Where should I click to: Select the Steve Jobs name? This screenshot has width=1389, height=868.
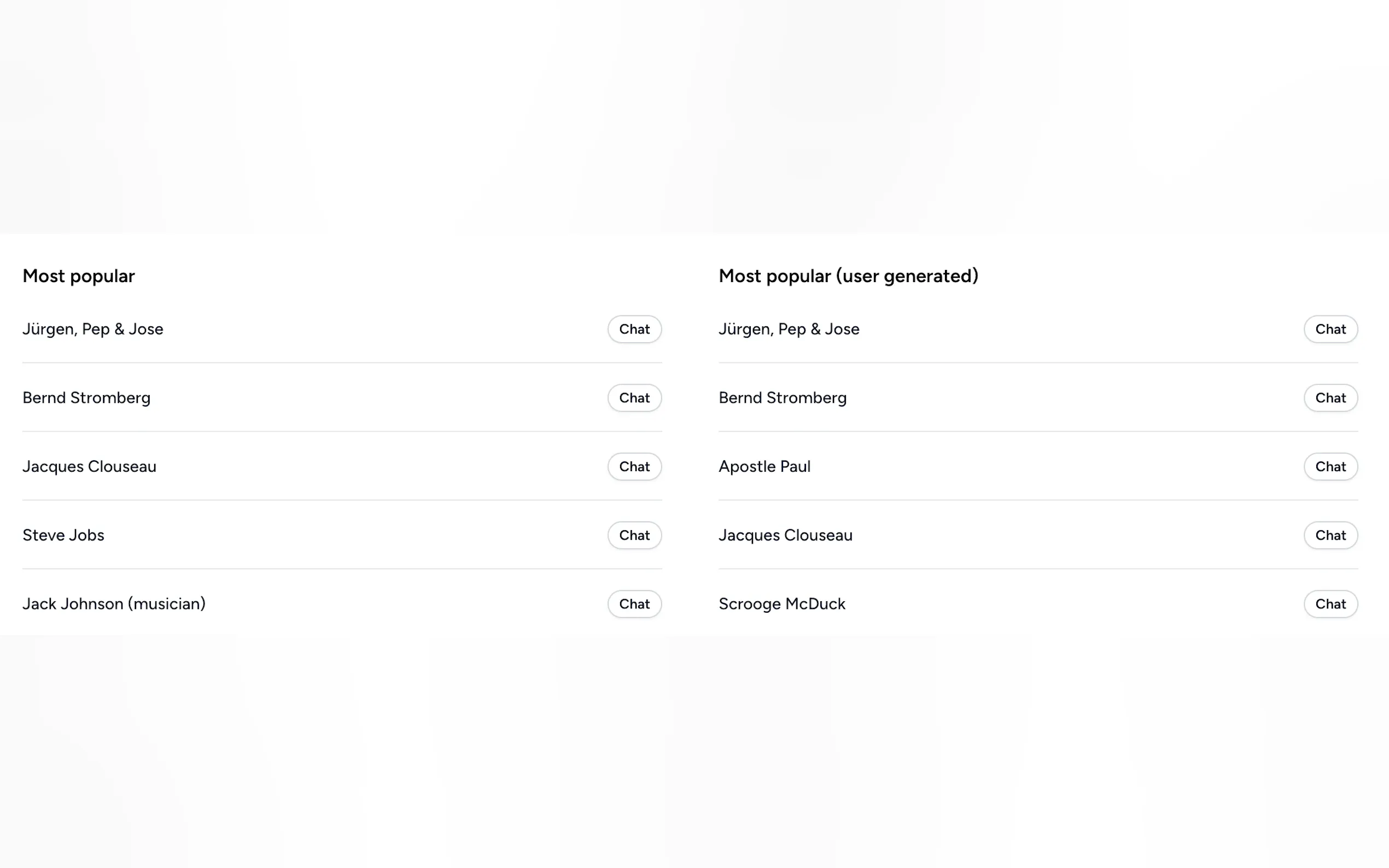tap(63, 535)
